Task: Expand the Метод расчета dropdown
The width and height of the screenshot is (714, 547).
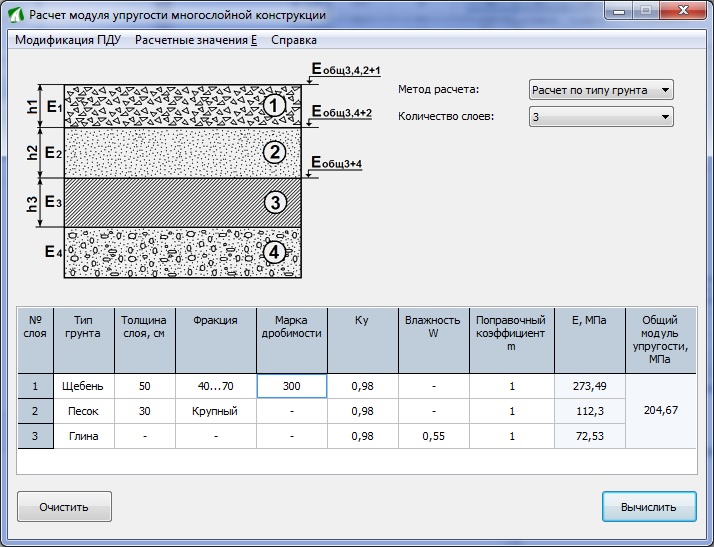Action: point(601,90)
